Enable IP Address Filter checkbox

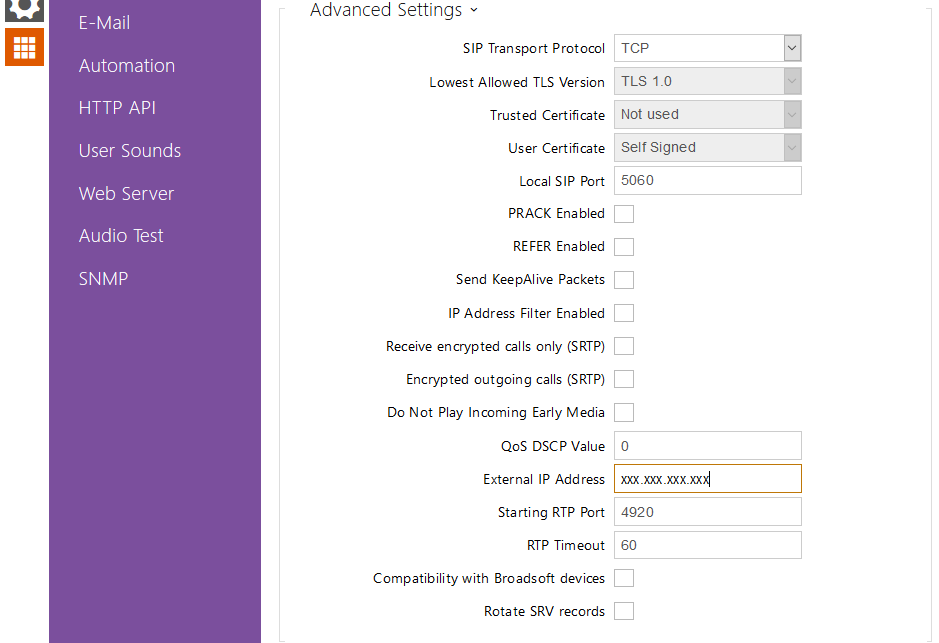(624, 313)
